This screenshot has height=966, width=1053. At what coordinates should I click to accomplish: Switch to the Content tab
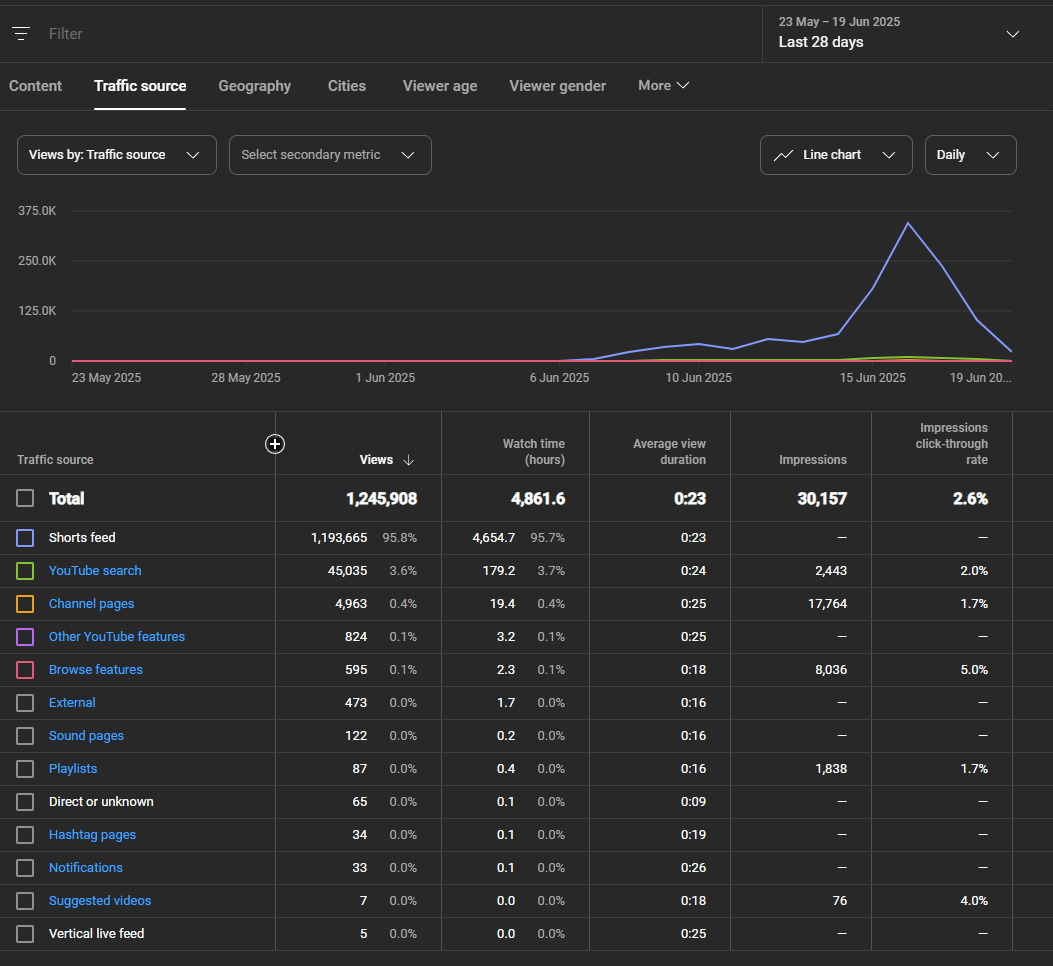pos(36,86)
